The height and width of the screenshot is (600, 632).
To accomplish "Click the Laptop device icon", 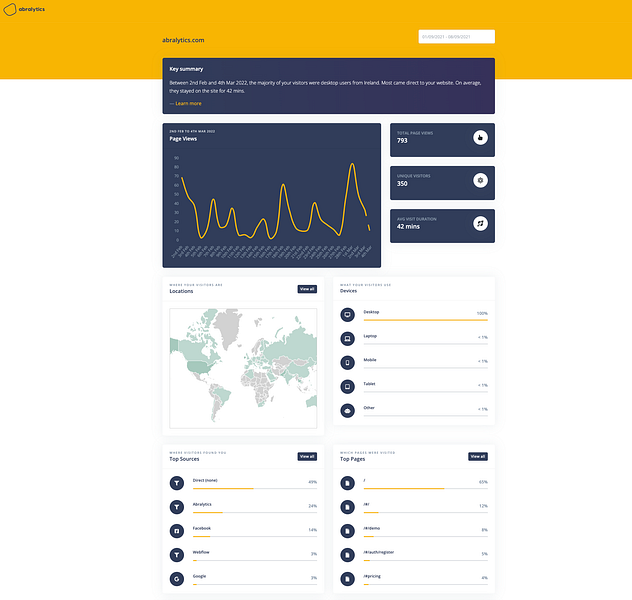I will coord(347,339).
